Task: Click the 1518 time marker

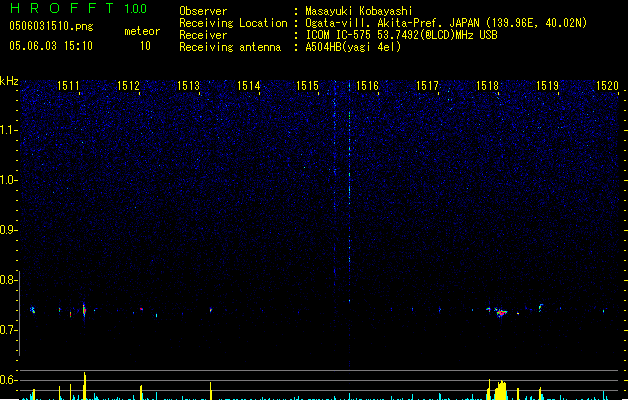Action: click(x=487, y=86)
